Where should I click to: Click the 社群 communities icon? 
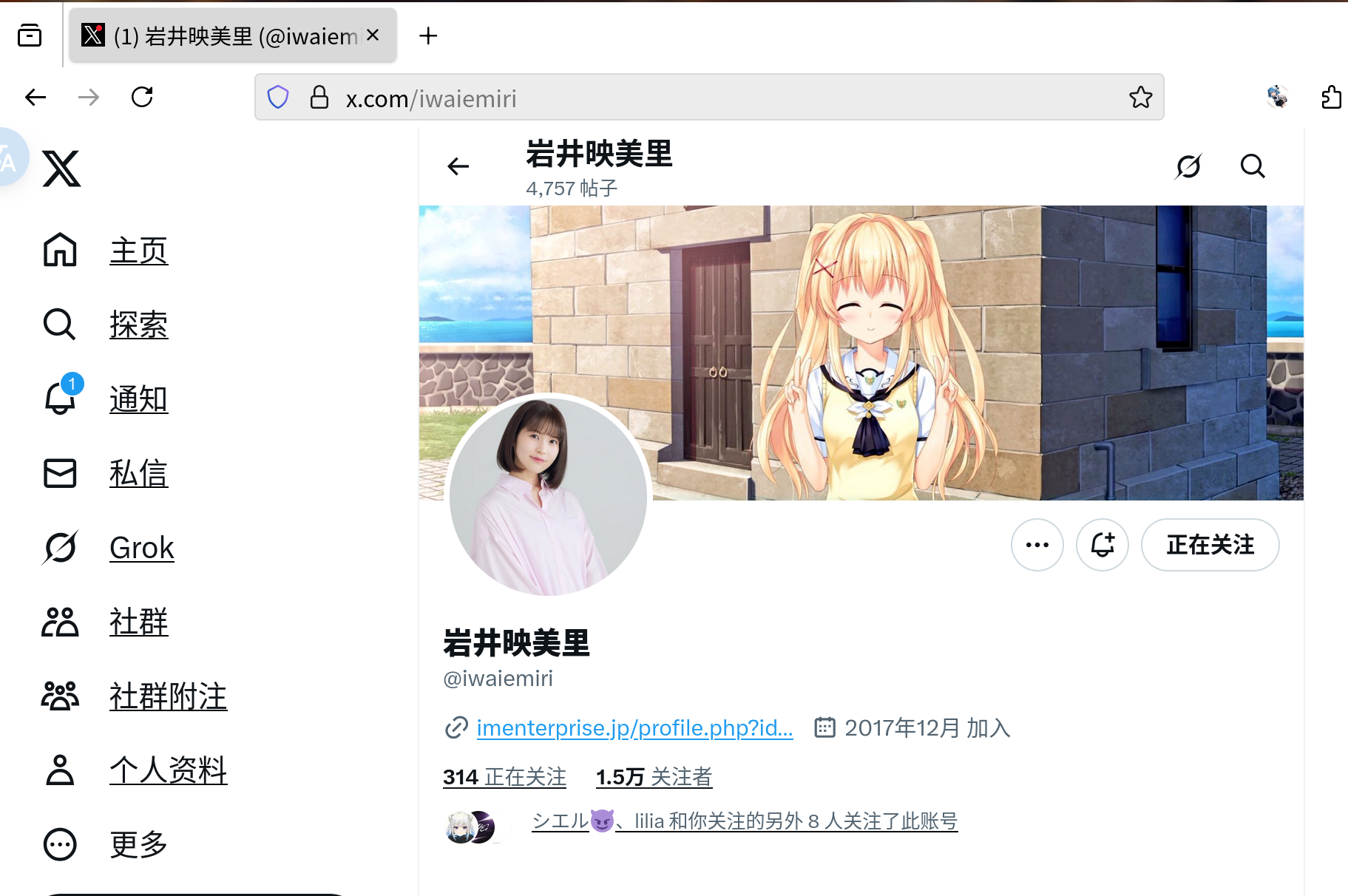(60, 622)
